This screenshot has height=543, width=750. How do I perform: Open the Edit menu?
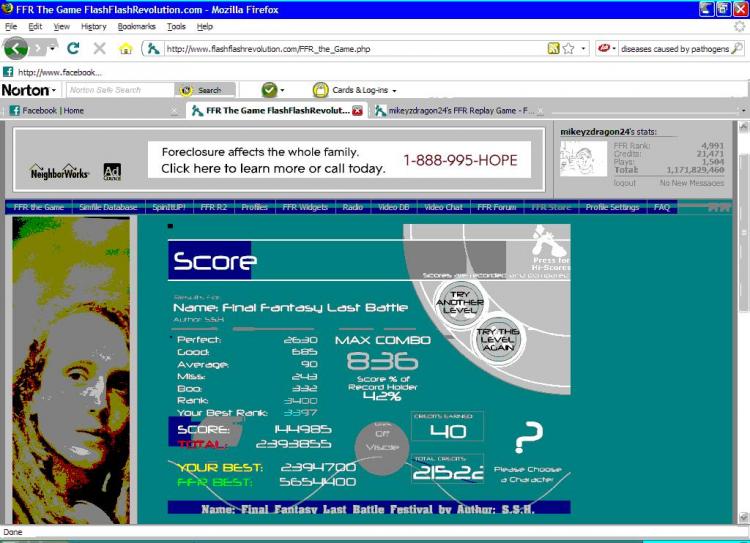35,27
